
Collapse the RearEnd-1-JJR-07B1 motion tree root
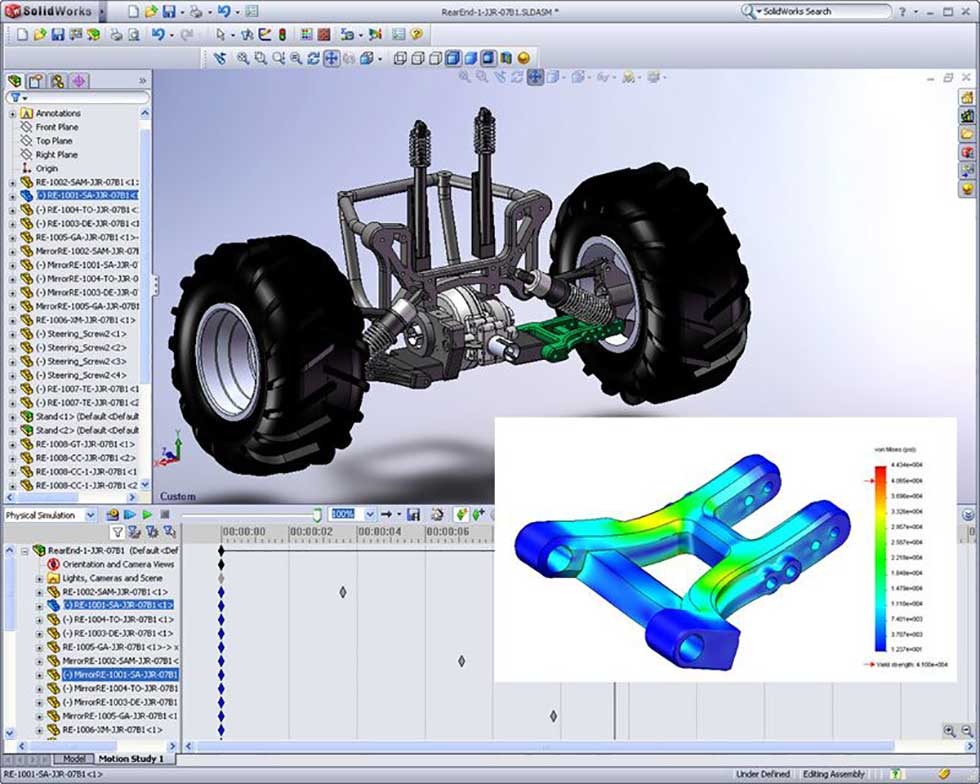pyautogui.click(x=24, y=551)
